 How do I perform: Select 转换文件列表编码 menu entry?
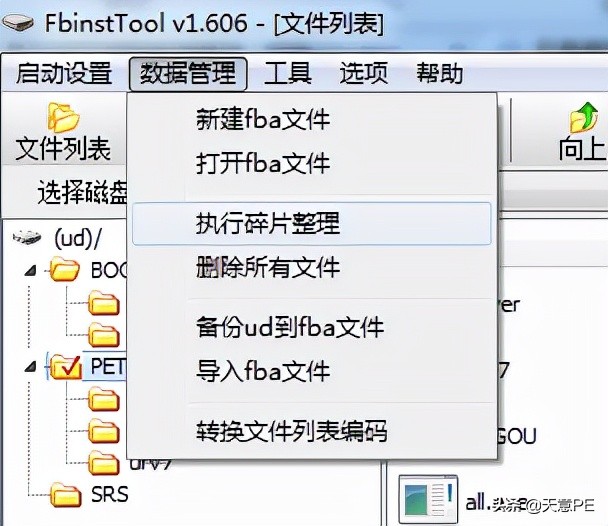coord(311,431)
